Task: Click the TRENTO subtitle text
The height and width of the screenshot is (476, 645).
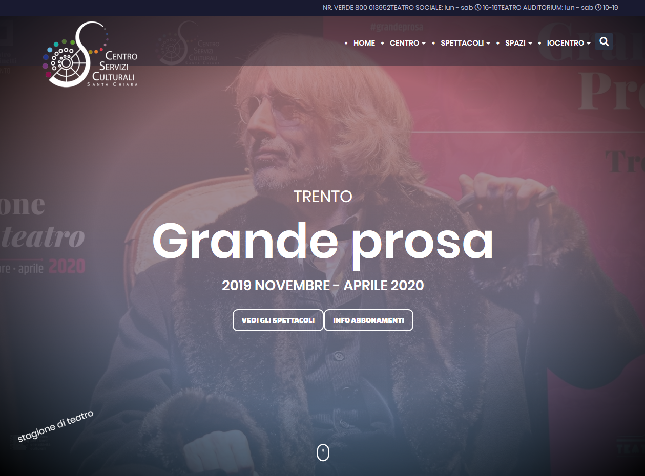Action: [323, 196]
